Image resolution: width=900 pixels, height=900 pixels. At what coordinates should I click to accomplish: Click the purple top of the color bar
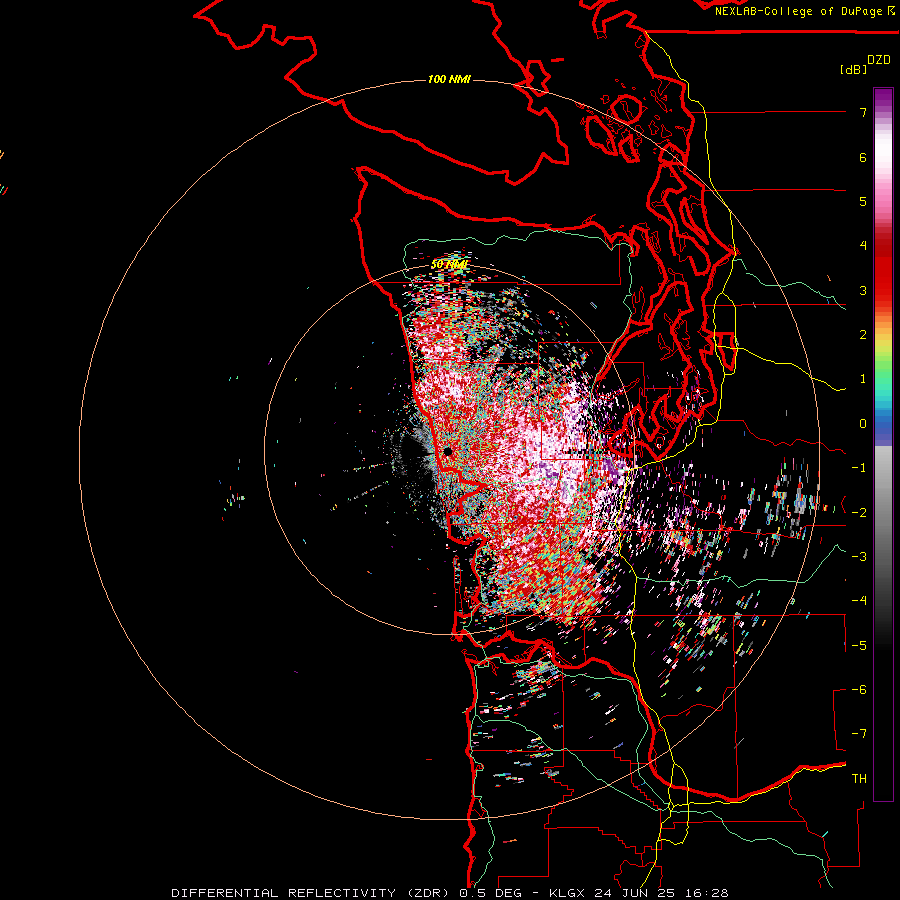point(883,98)
